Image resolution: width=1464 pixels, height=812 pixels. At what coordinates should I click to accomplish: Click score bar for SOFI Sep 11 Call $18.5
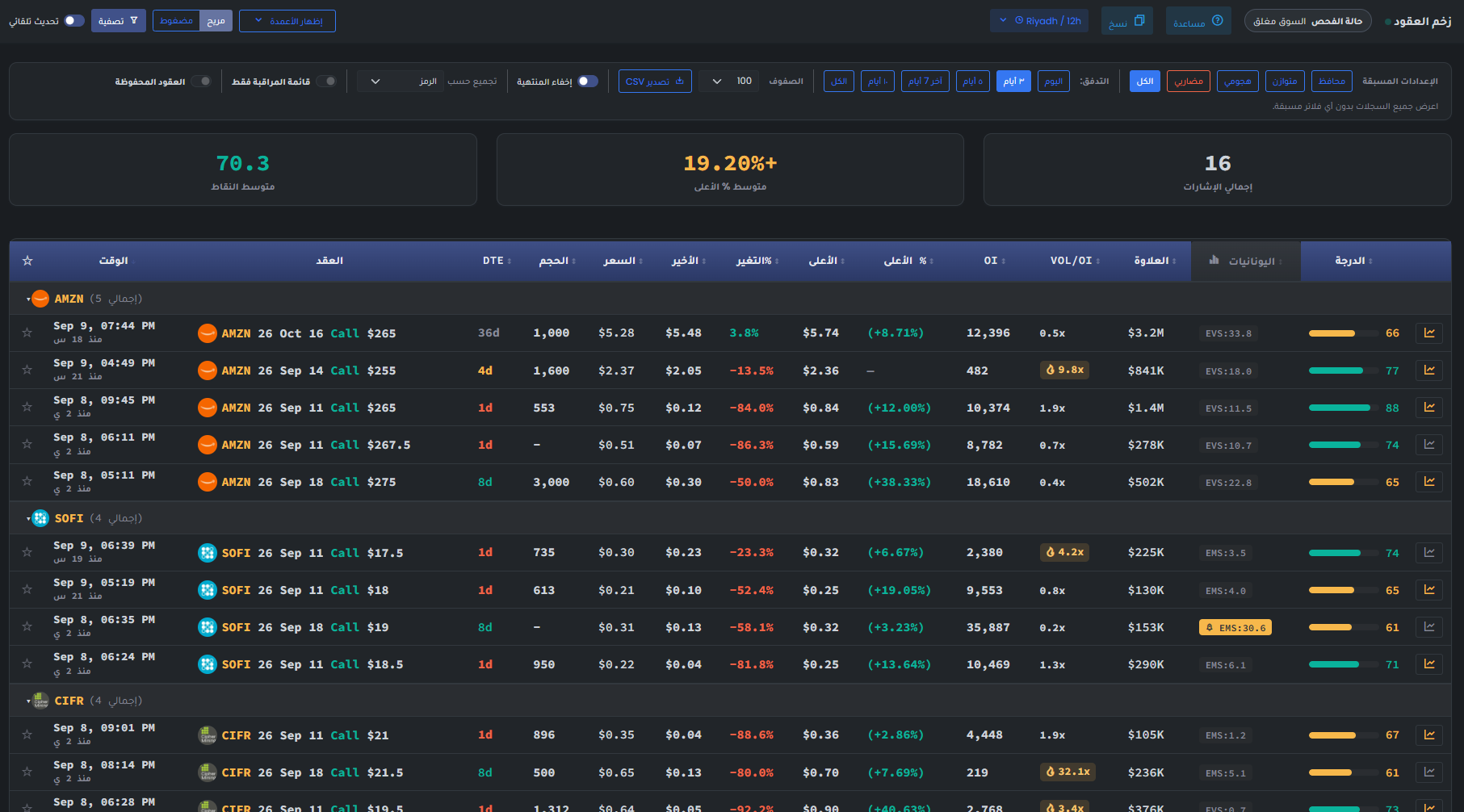(1344, 664)
